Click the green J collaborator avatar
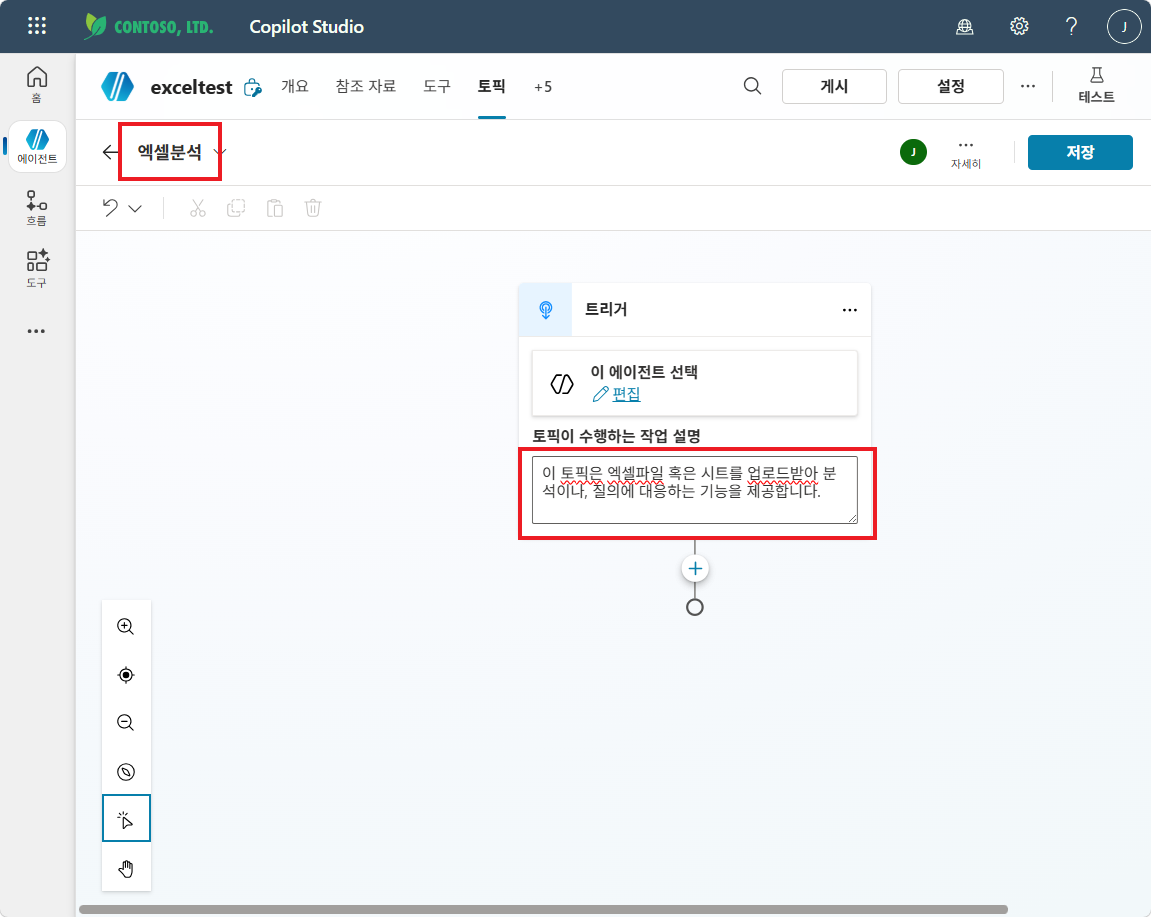Image resolution: width=1151 pixels, height=917 pixels. click(913, 152)
